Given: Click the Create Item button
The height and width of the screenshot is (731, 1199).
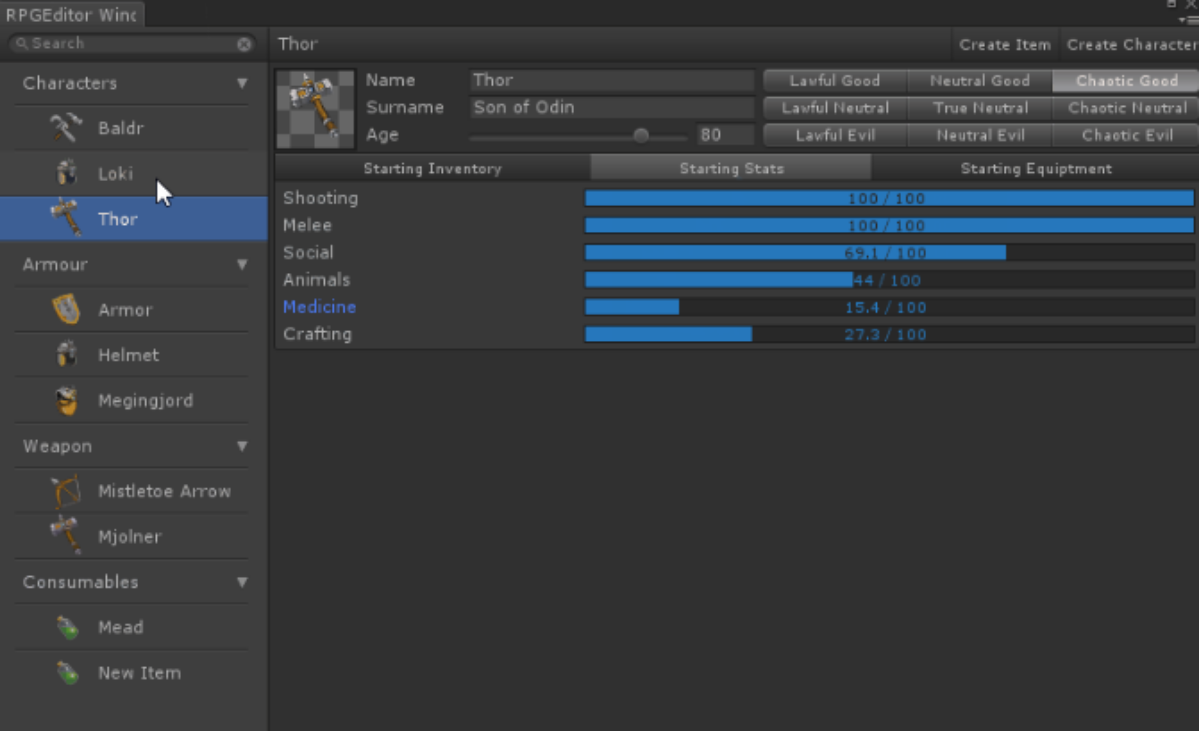Looking at the screenshot, I should point(1005,44).
